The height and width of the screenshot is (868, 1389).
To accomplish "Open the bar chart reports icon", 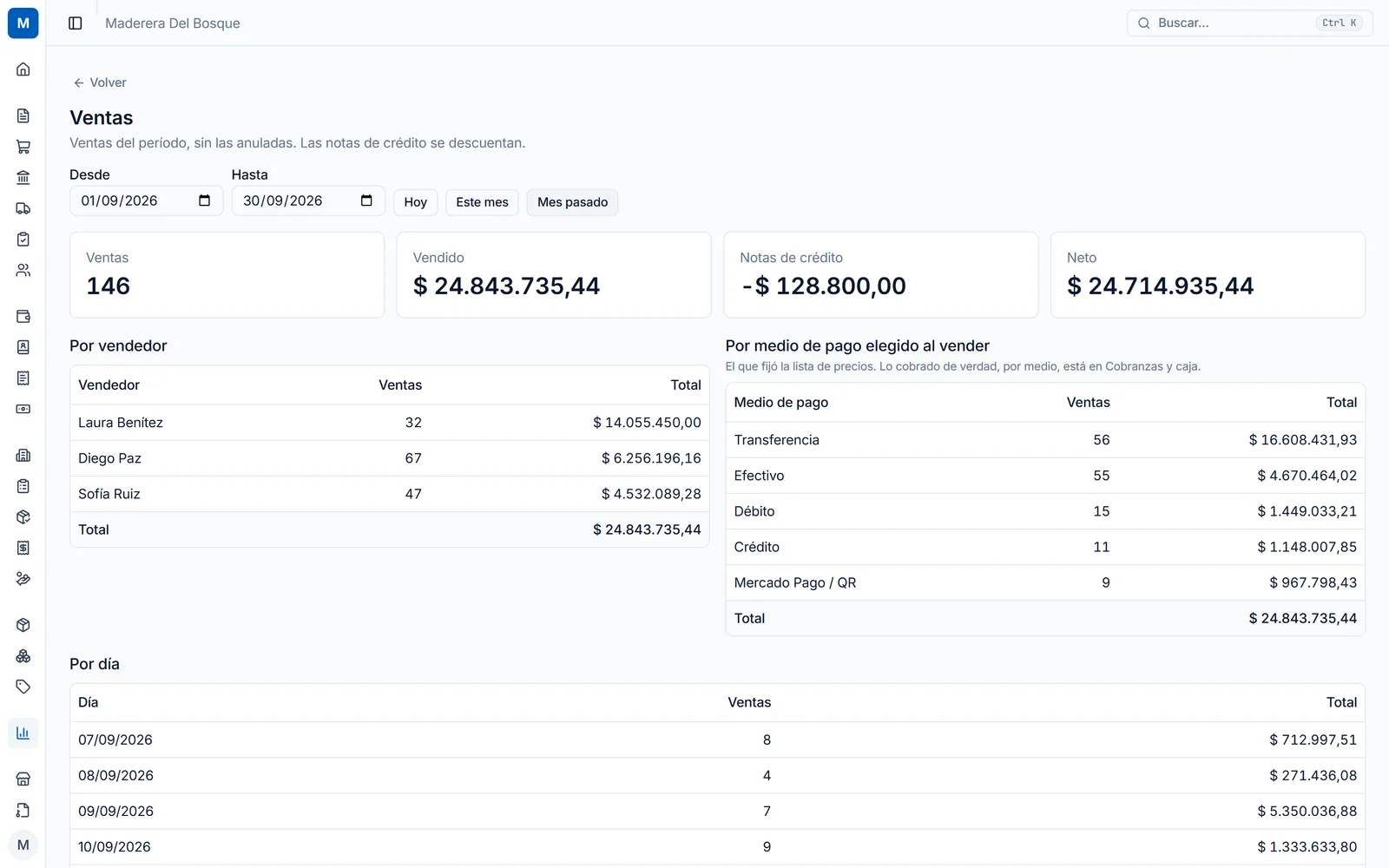I will [23, 733].
